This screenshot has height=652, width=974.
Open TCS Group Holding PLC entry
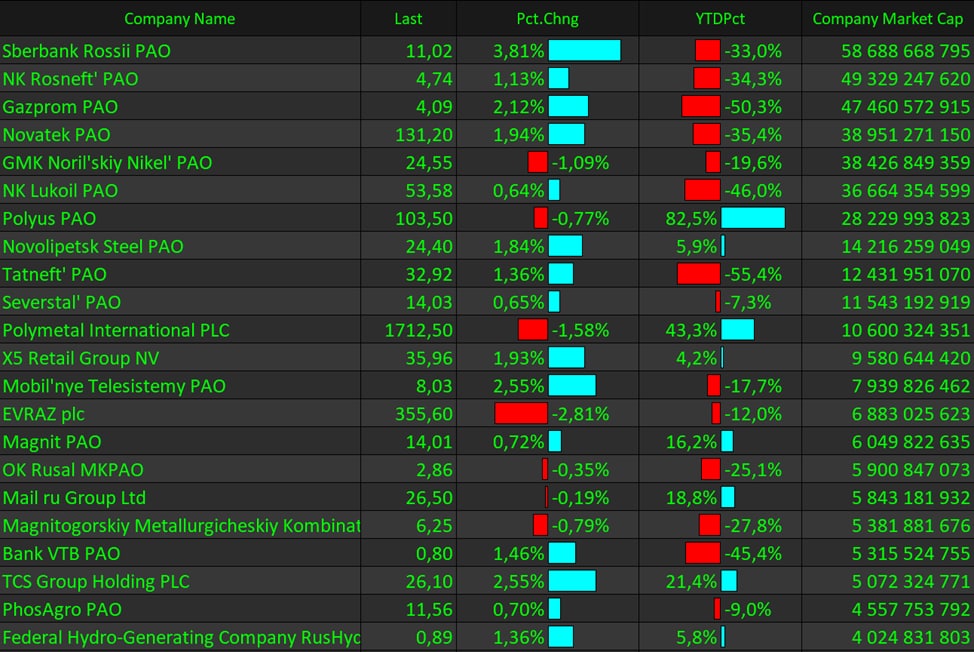pyautogui.click(x=96, y=581)
